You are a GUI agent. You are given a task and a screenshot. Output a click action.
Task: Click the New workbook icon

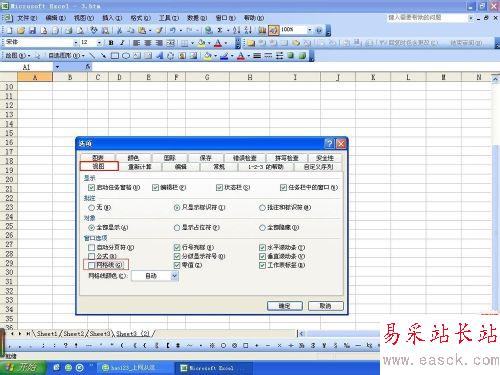9,31
